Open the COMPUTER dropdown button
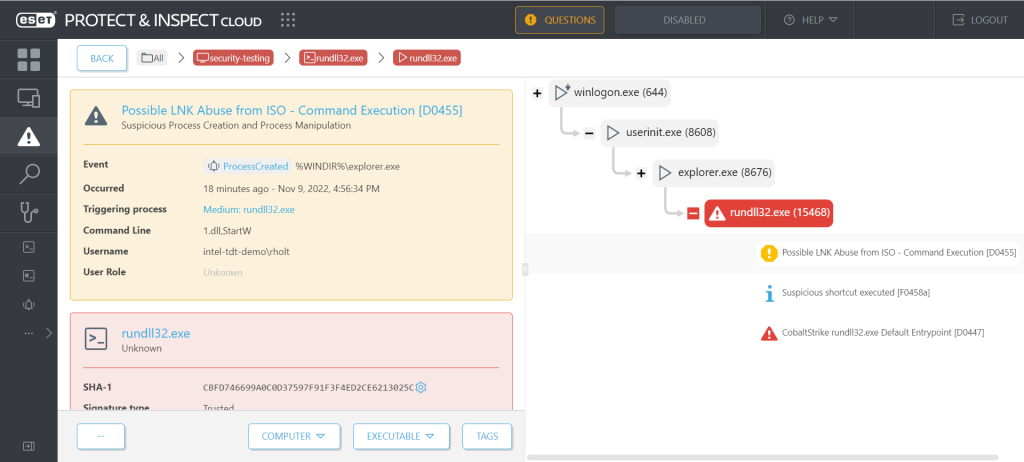This screenshot has height=462, width=1024. pos(295,437)
